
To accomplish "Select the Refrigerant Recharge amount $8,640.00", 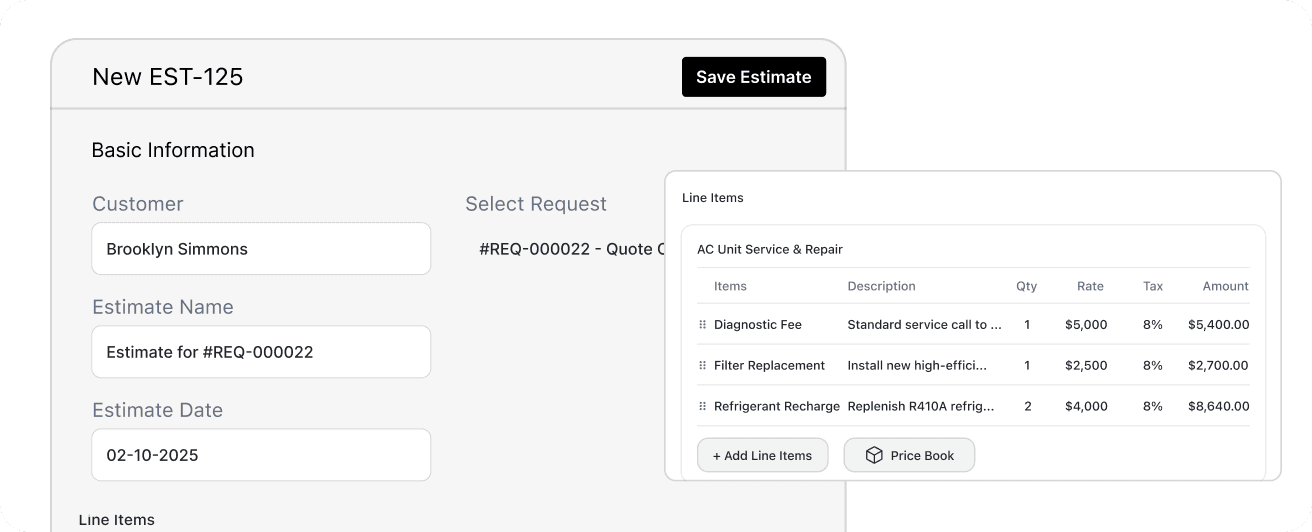I will (x=1218, y=407).
